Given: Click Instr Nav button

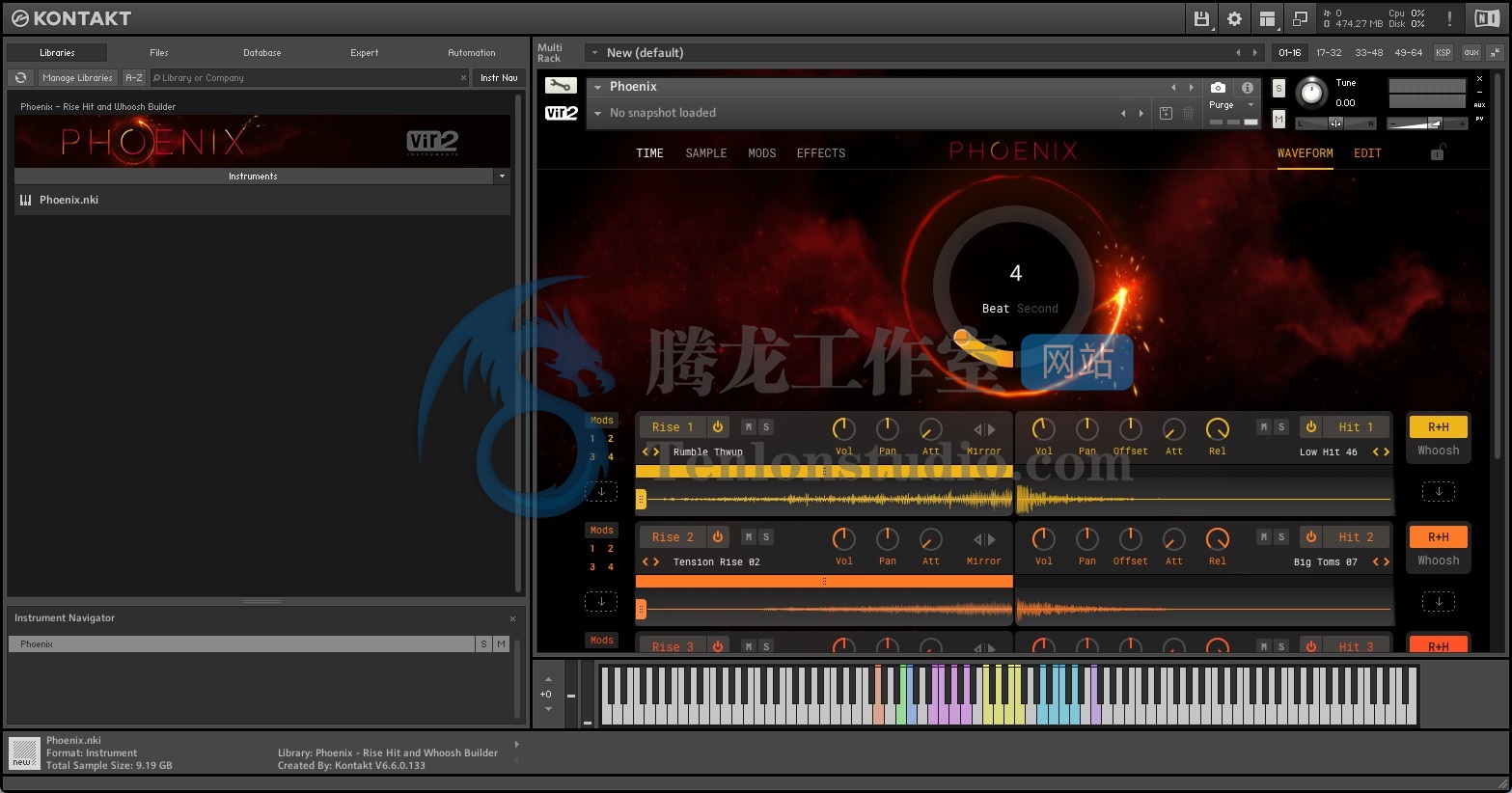Looking at the screenshot, I should [499, 77].
